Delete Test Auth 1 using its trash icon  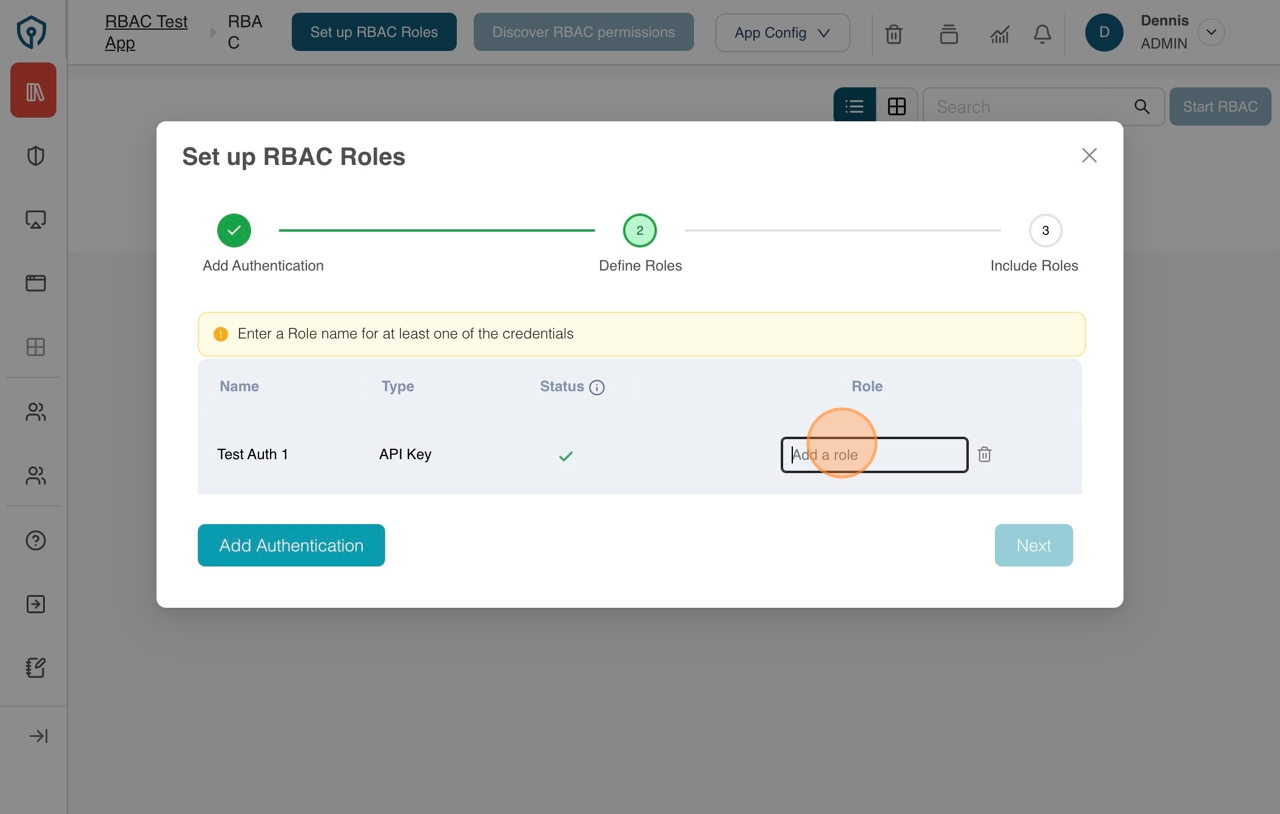tap(984, 454)
